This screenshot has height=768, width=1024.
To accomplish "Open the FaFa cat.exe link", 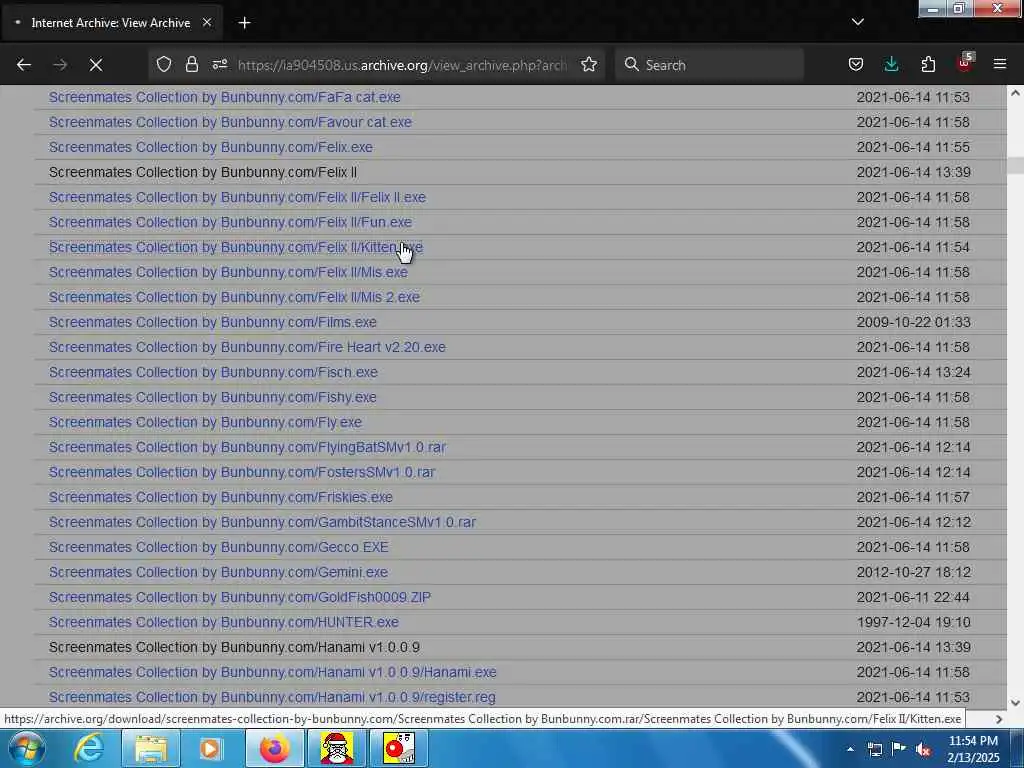I will tap(225, 97).
